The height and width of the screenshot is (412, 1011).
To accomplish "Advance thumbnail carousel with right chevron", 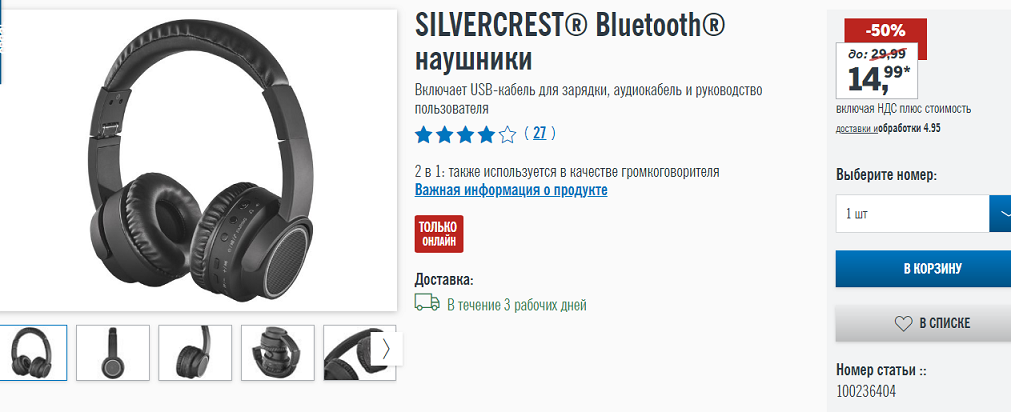I will click(386, 349).
